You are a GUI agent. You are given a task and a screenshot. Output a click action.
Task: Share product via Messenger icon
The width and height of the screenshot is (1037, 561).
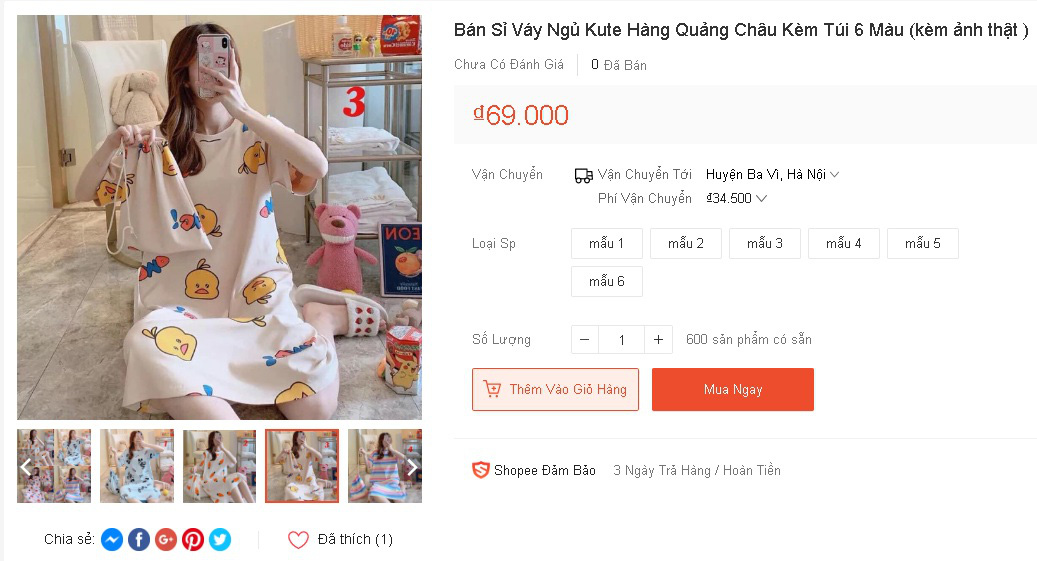pos(112,540)
